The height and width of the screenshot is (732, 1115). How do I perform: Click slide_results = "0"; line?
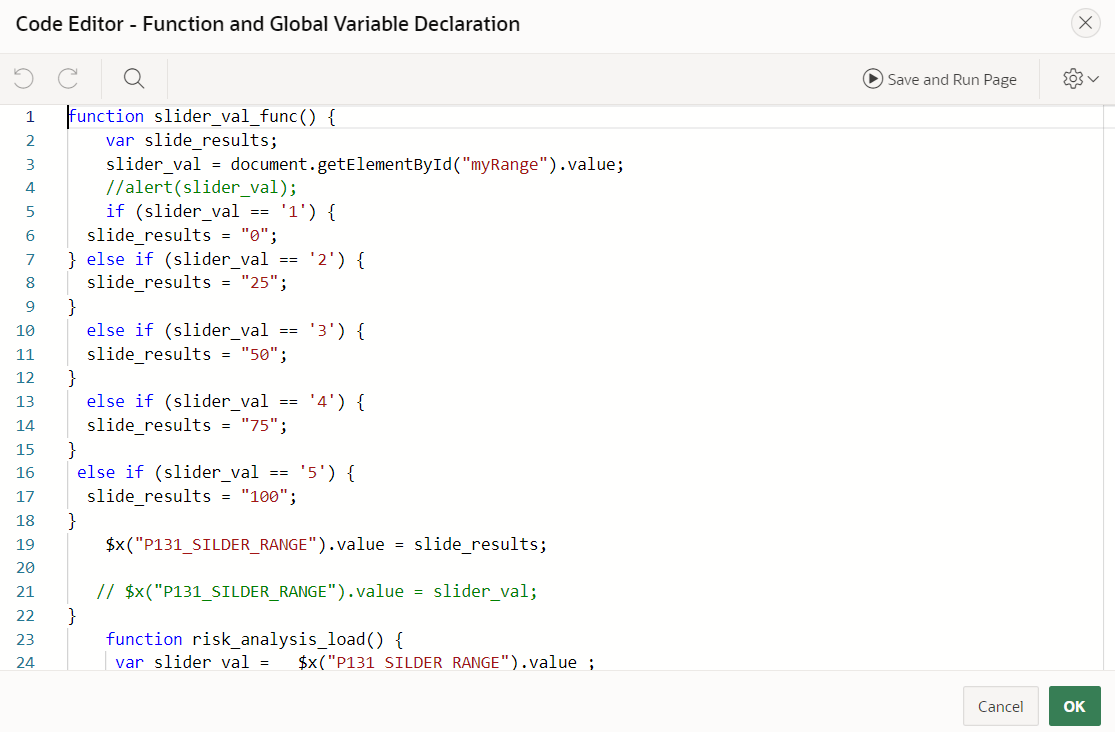182,235
